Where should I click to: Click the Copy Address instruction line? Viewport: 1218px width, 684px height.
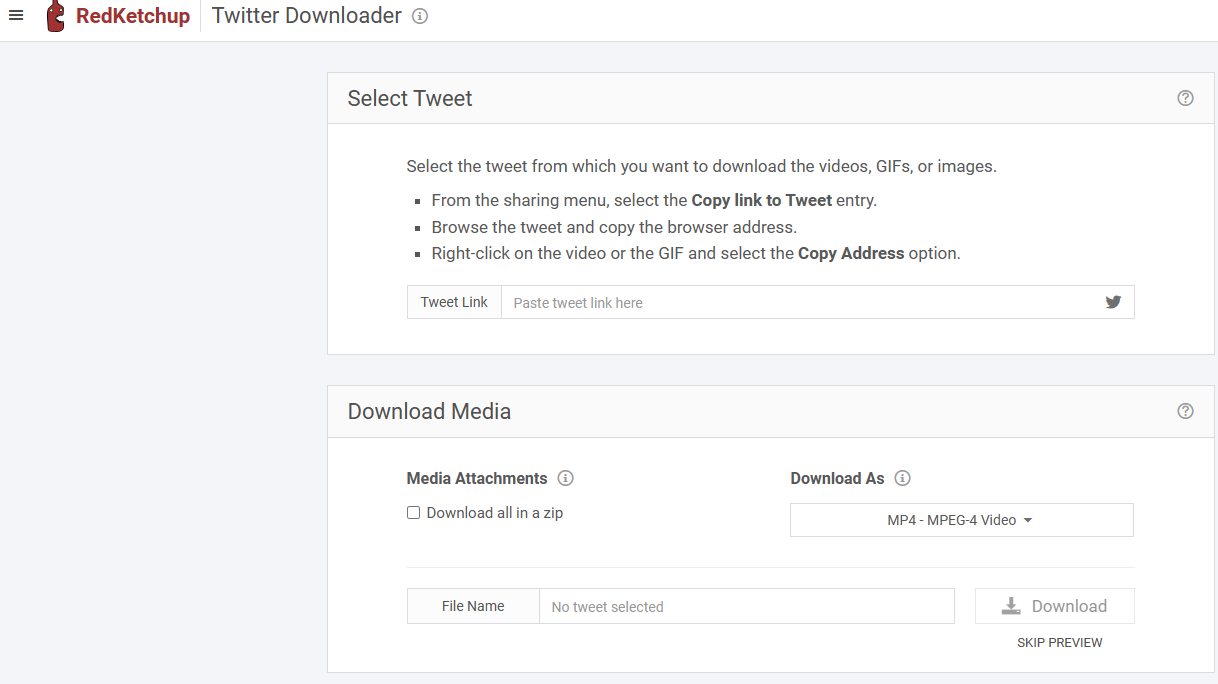696,253
